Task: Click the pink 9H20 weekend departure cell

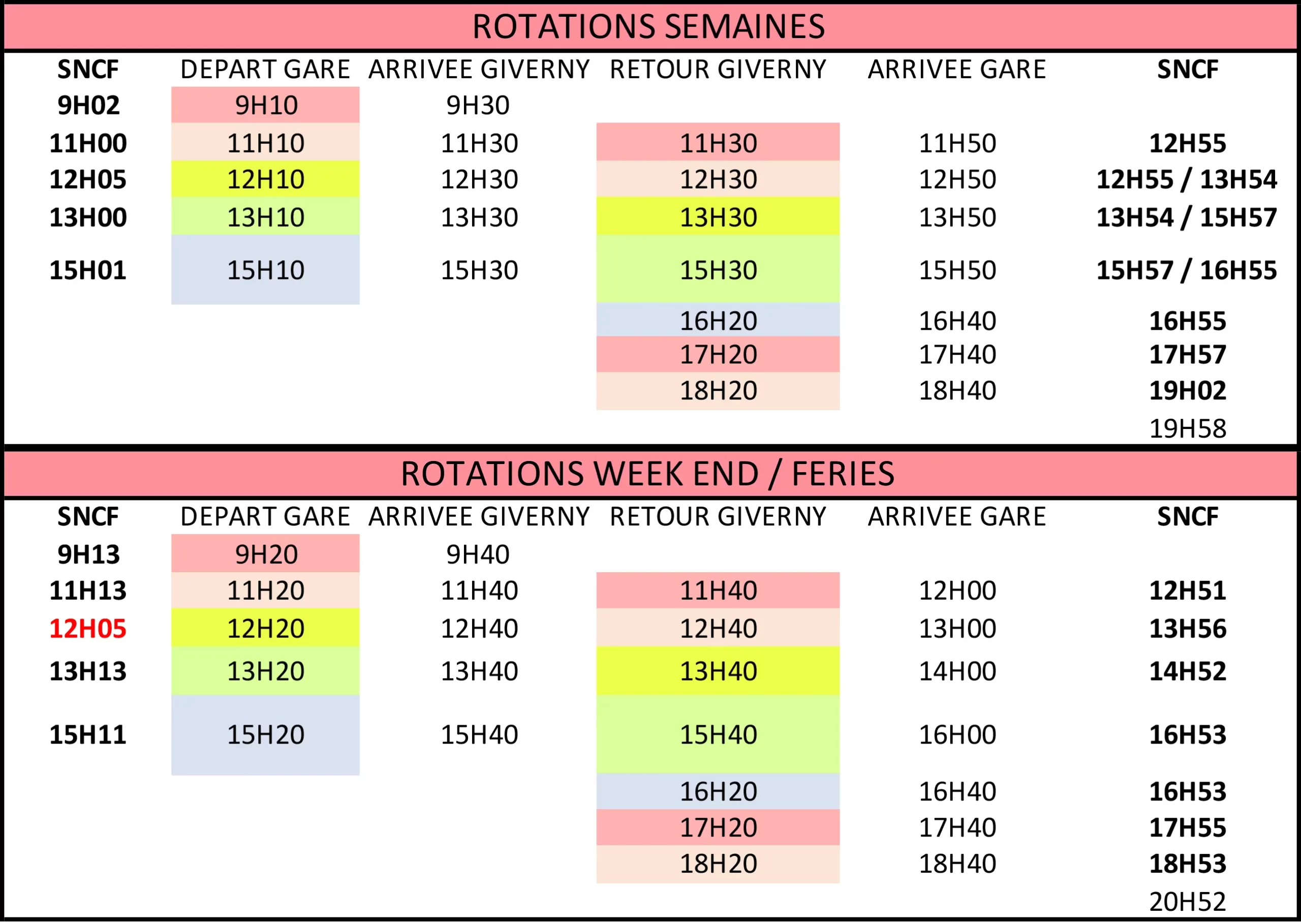Action: (x=266, y=554)
